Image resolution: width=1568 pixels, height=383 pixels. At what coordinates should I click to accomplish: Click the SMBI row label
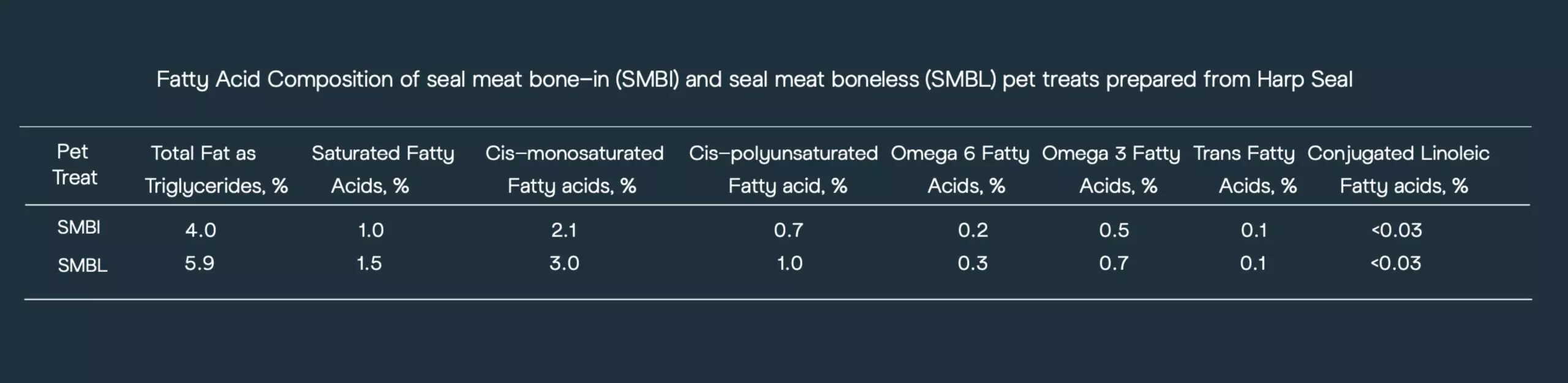pos(78,228)
